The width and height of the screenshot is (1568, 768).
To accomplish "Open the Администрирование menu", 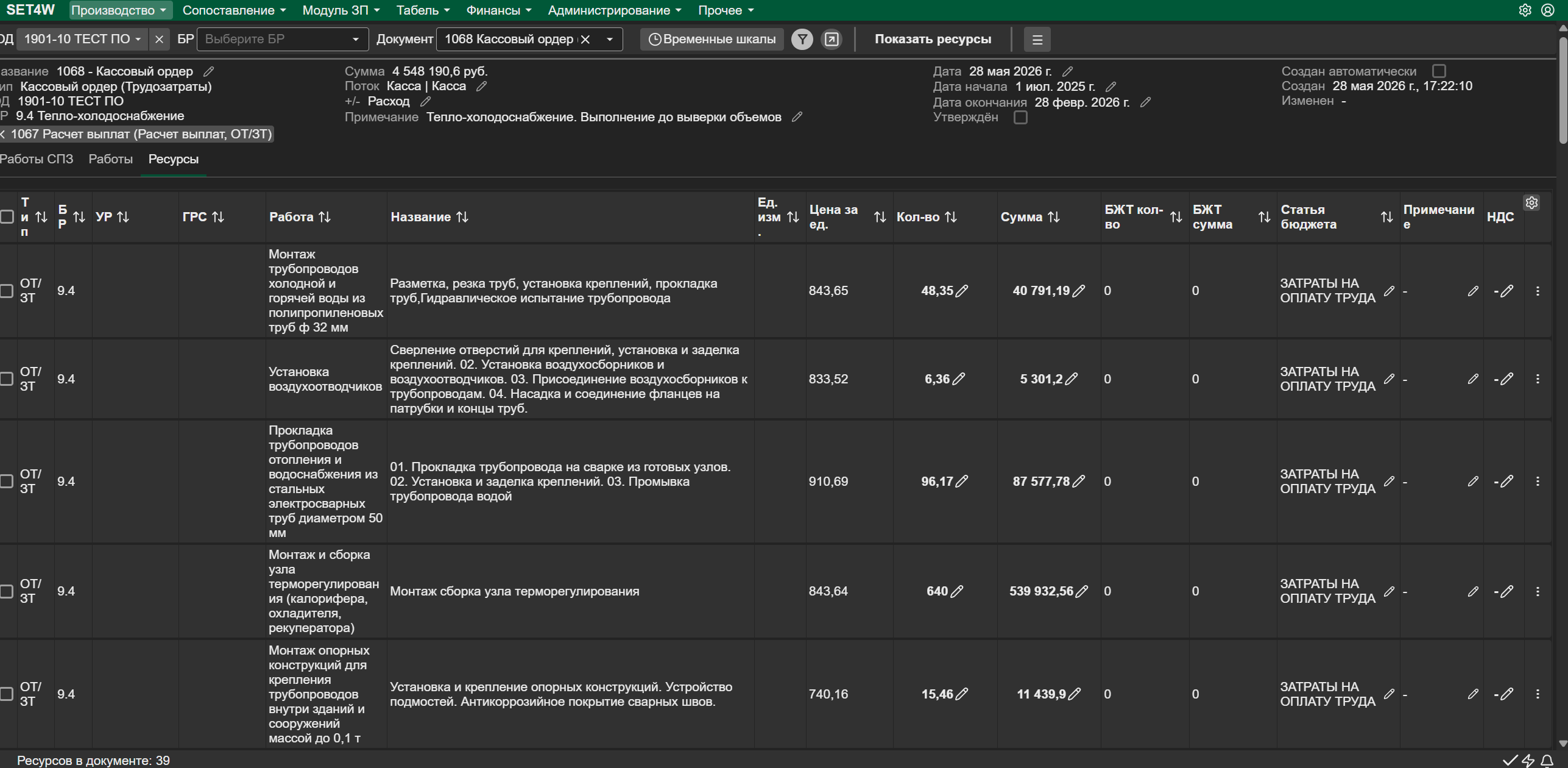I will pyautogui.click(x=614, y=10).
